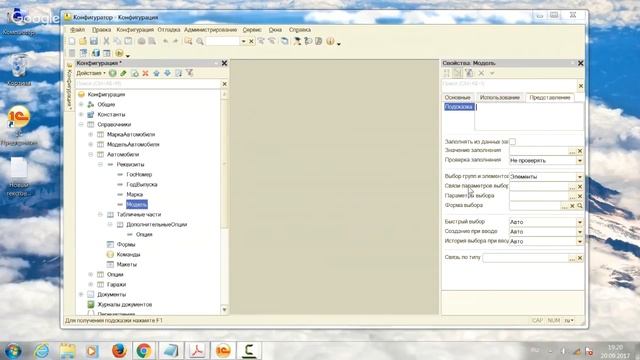Image resolution: width=640 pixels, height=360 pixels.
Task: Click the Undo arrow in the toolbar
Action: 165,41
